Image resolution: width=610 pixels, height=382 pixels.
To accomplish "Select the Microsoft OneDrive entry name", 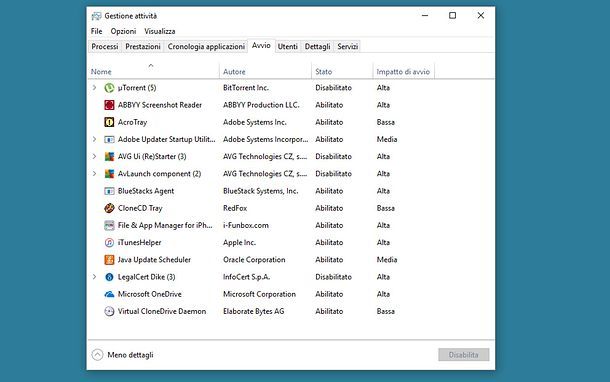I will [x=150, y=294].
